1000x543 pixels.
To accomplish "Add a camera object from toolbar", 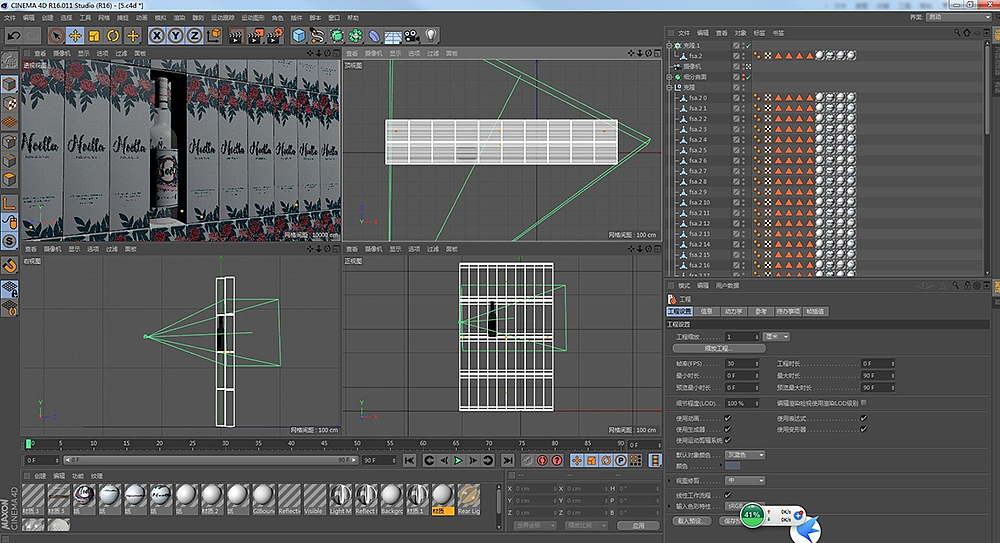I will pyautogui.click(x=413, y=35).
